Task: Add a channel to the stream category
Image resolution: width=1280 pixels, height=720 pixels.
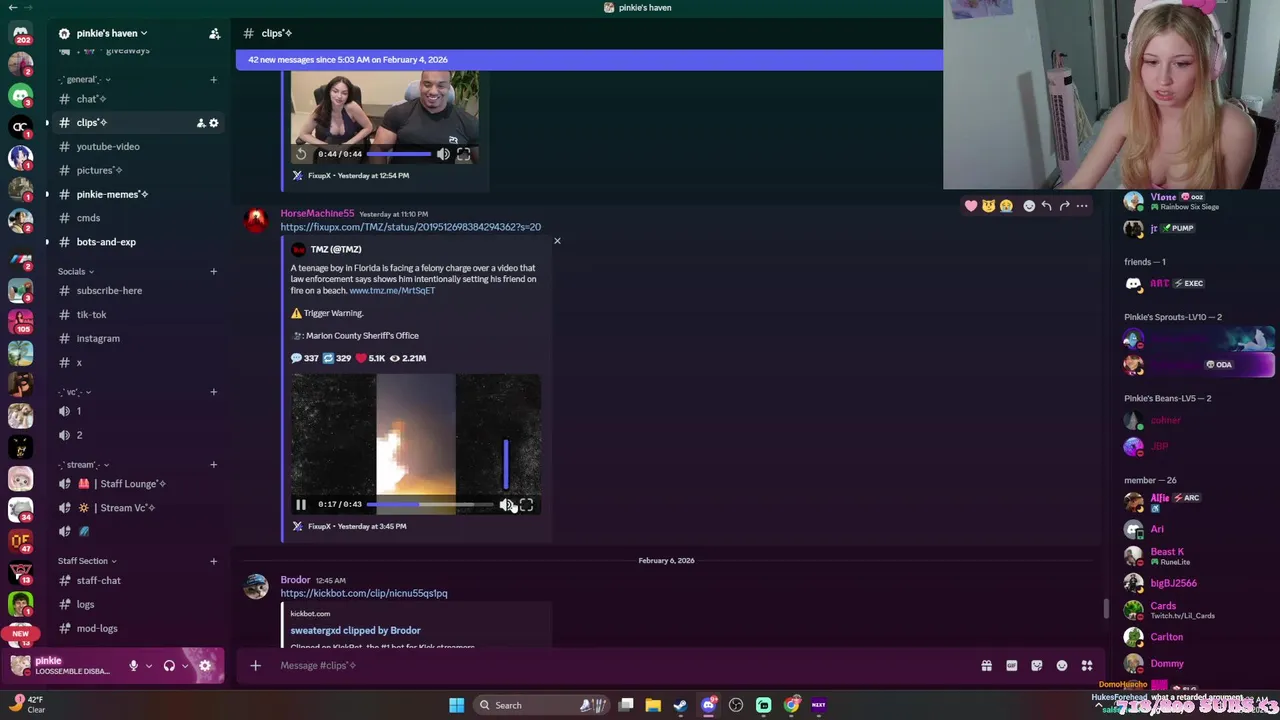Action: pyautogui.click(x=213, y=464)
